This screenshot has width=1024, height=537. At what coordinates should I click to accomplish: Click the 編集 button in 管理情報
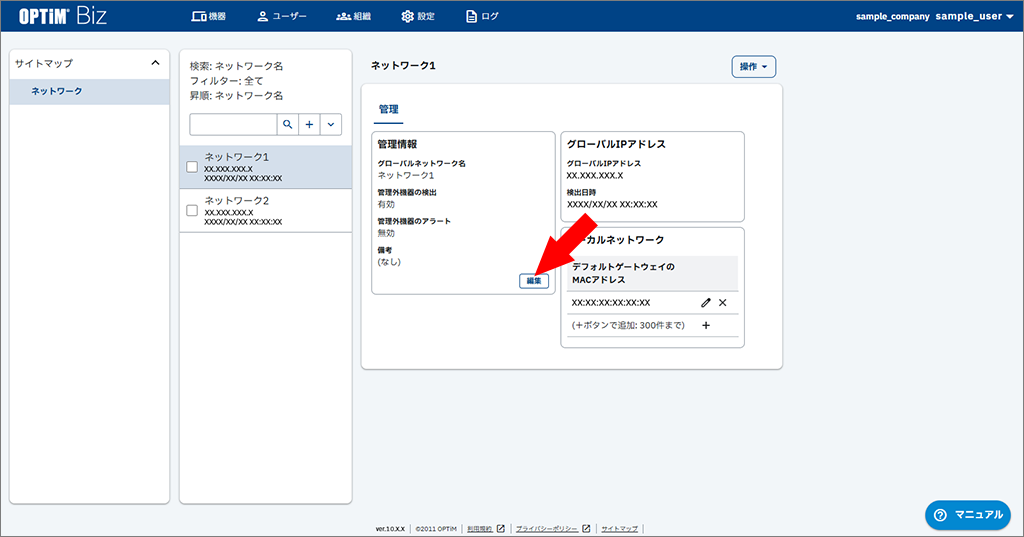pos(534,281)
